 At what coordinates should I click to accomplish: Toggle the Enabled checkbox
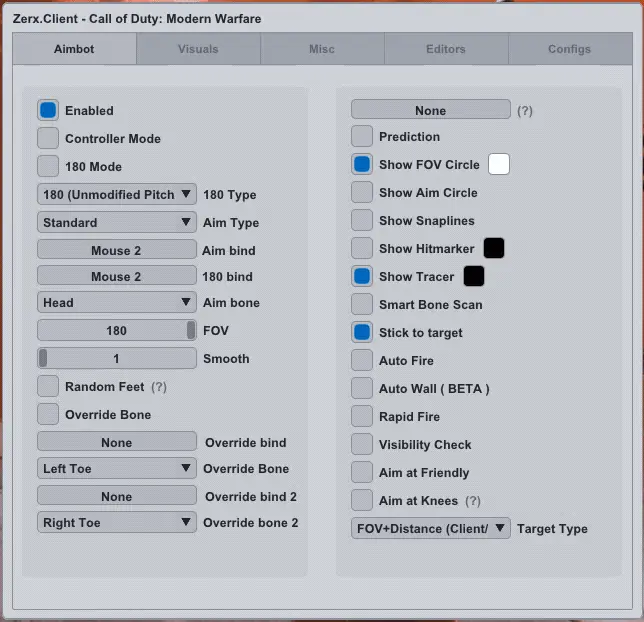coord(48,110)
